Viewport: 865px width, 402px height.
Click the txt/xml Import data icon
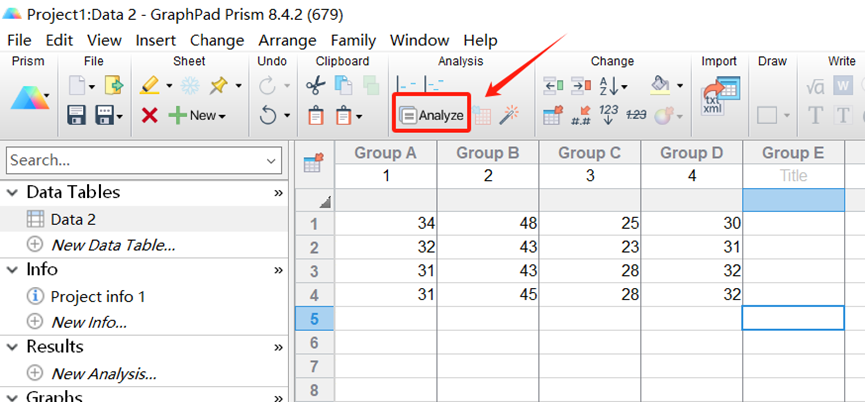pyautogui.click(x=719, y=97)
